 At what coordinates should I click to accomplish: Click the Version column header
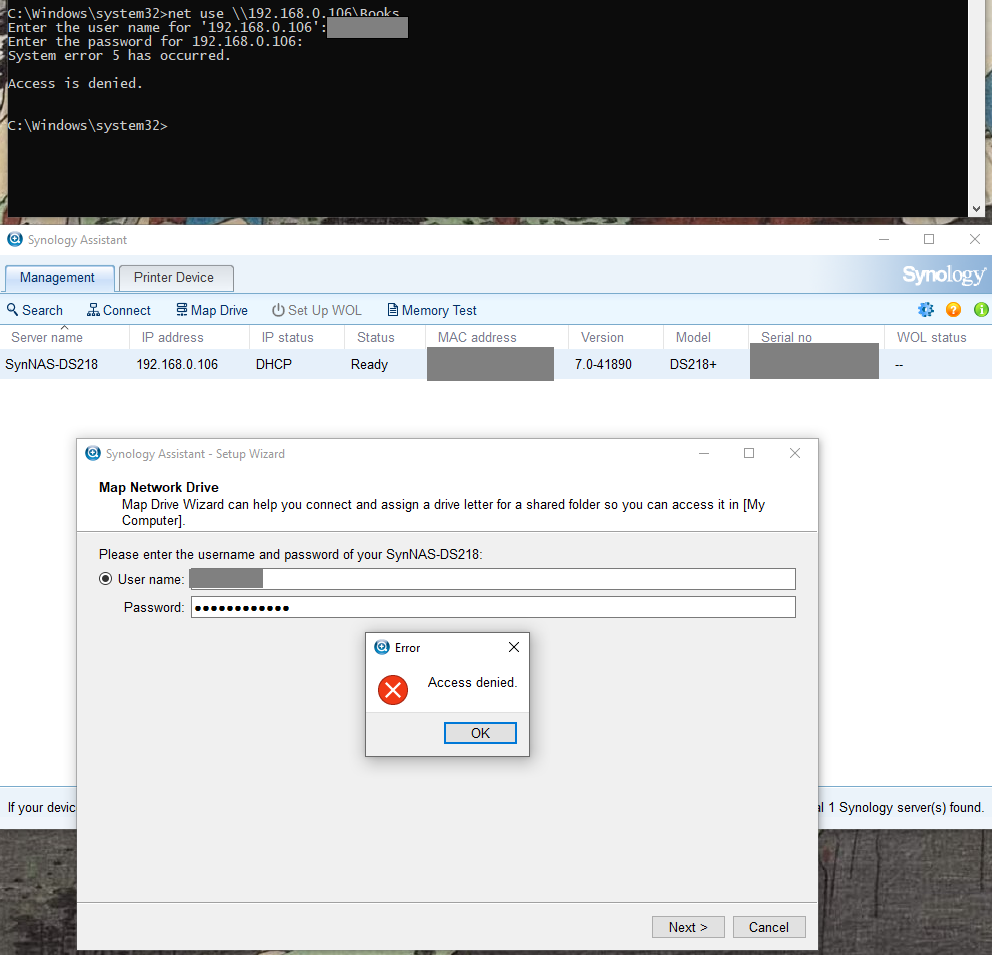(x=616, y=337)
